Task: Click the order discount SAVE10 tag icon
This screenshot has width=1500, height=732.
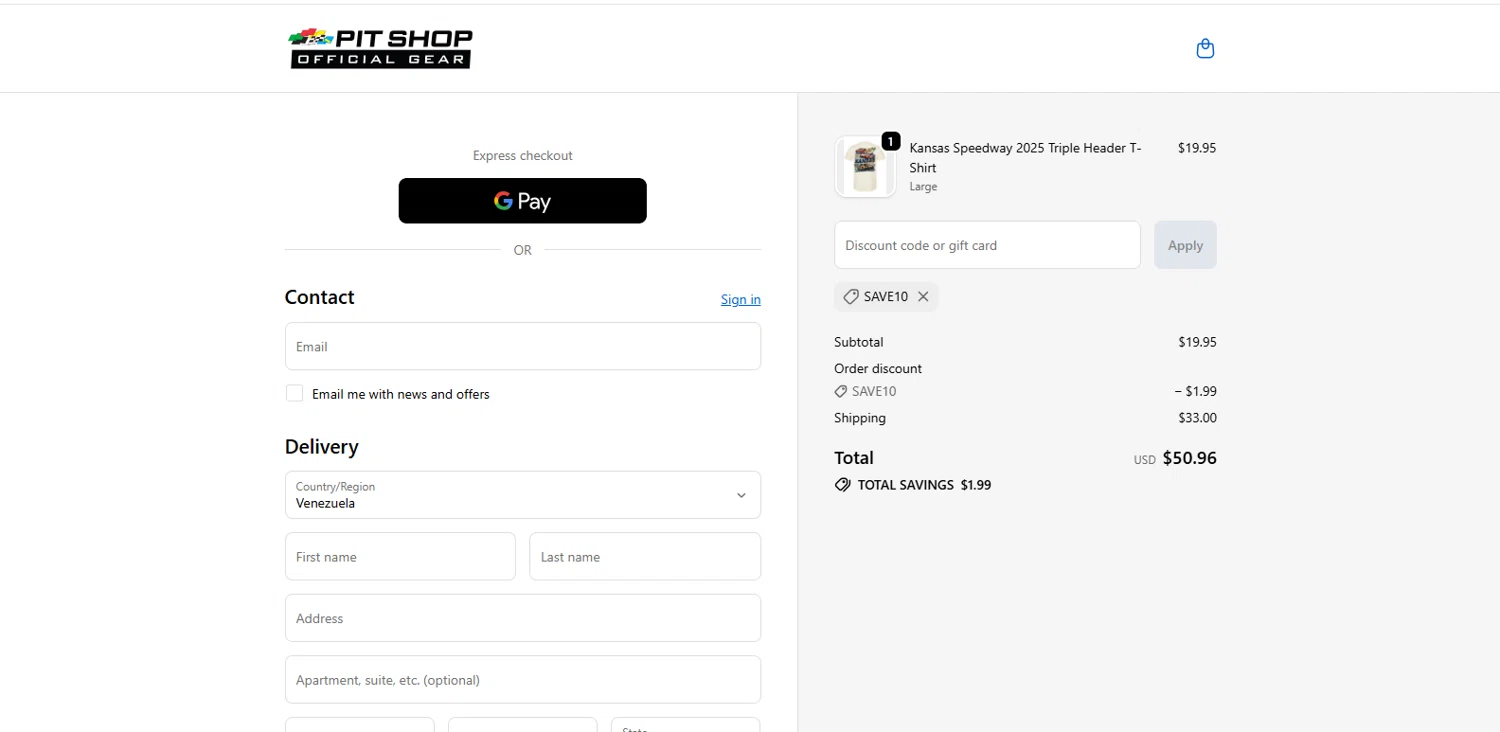Action: coord(841,391)
